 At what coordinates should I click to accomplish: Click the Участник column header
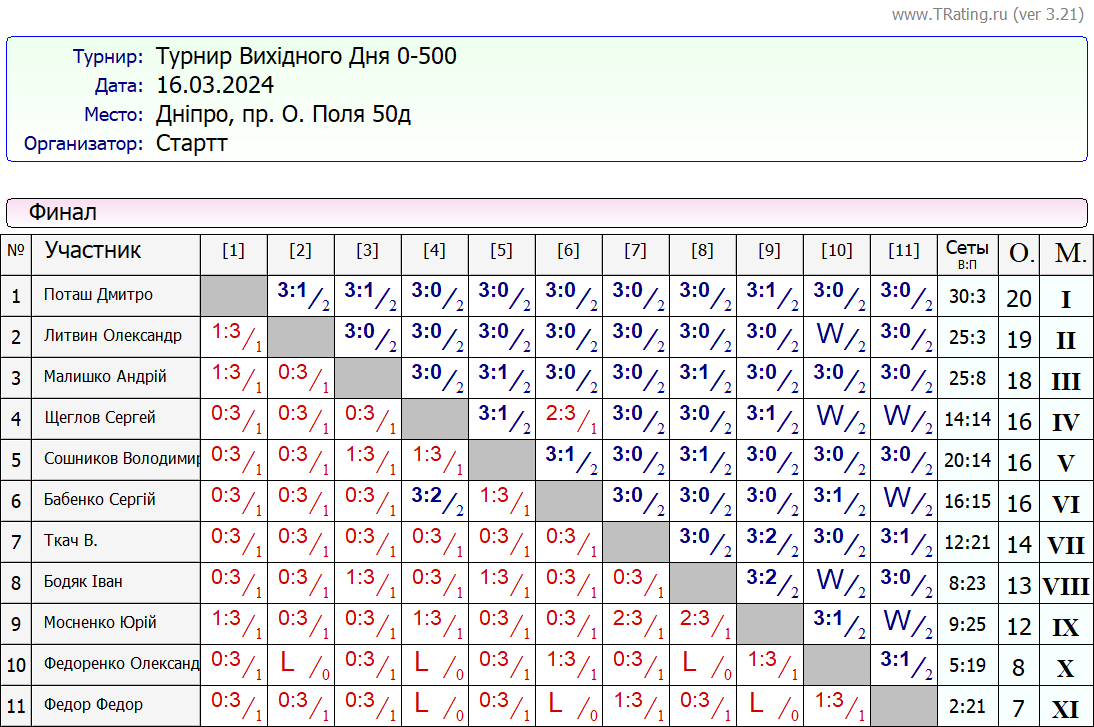[x=93, y=250]
